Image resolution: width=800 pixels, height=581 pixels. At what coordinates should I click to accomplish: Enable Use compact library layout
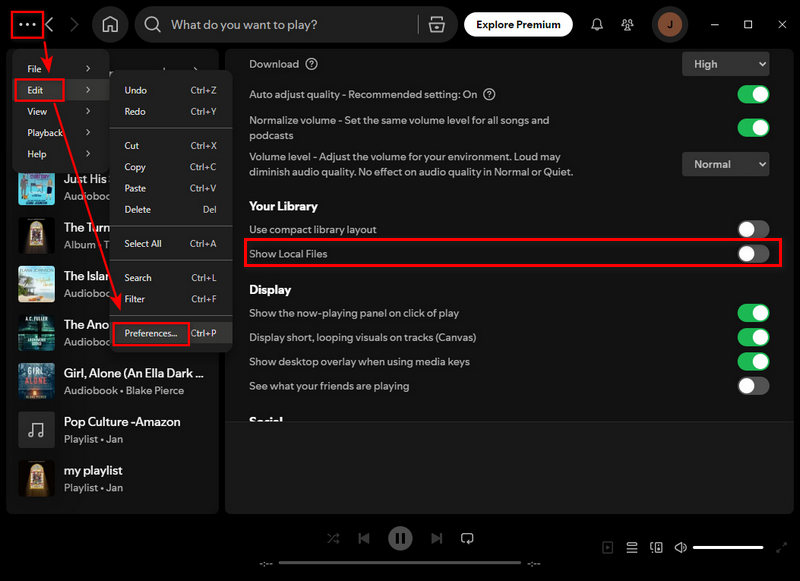tap(753, 230)
